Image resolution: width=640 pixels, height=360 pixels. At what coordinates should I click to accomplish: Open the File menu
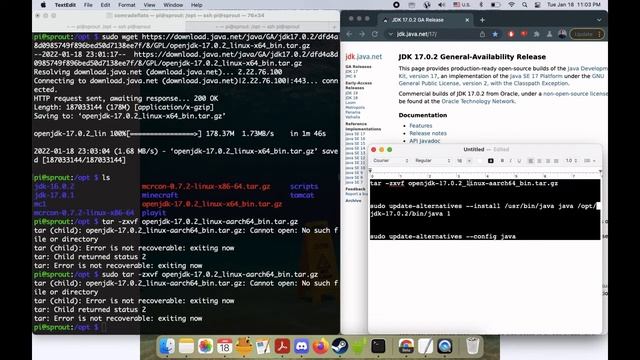pos(88,5)
